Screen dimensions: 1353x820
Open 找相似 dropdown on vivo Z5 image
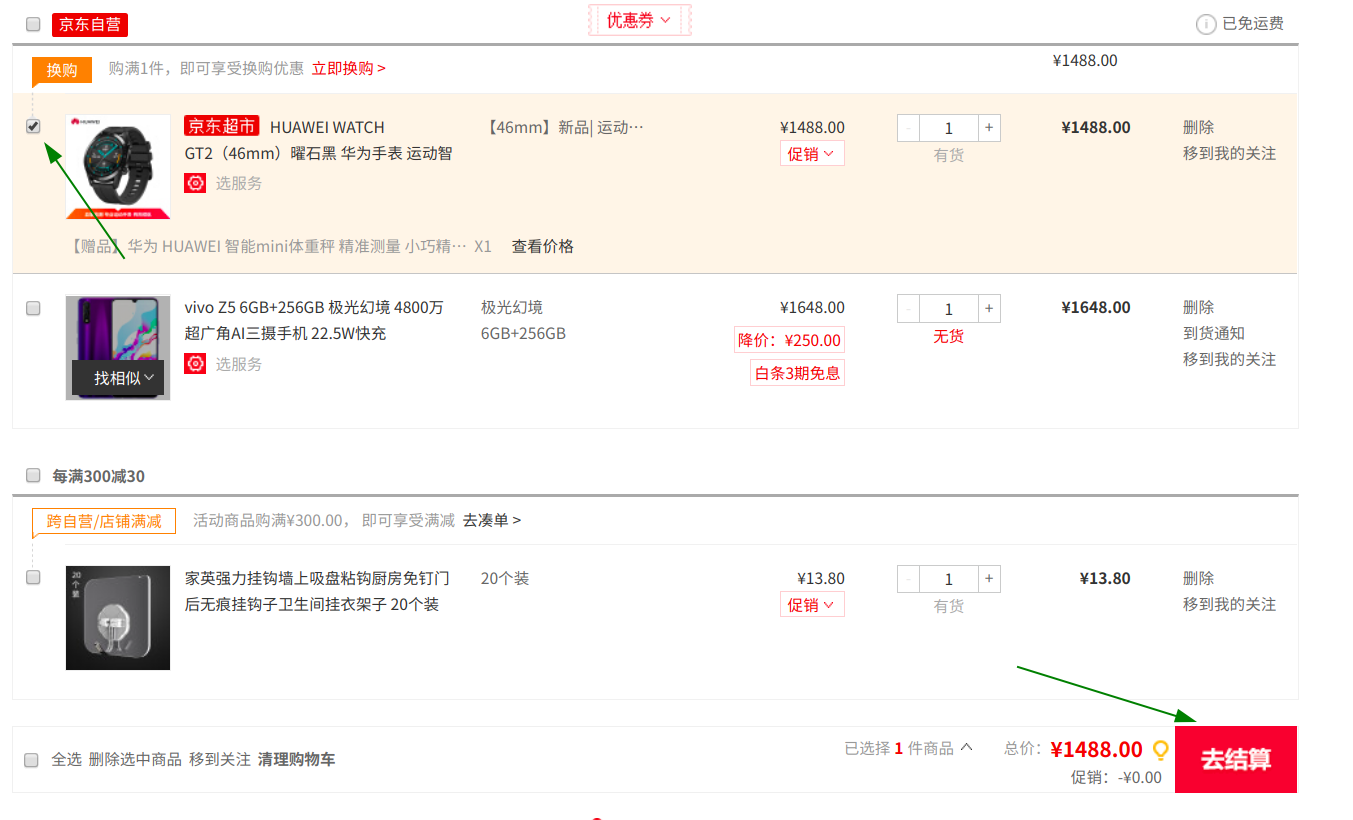(118, 378)
